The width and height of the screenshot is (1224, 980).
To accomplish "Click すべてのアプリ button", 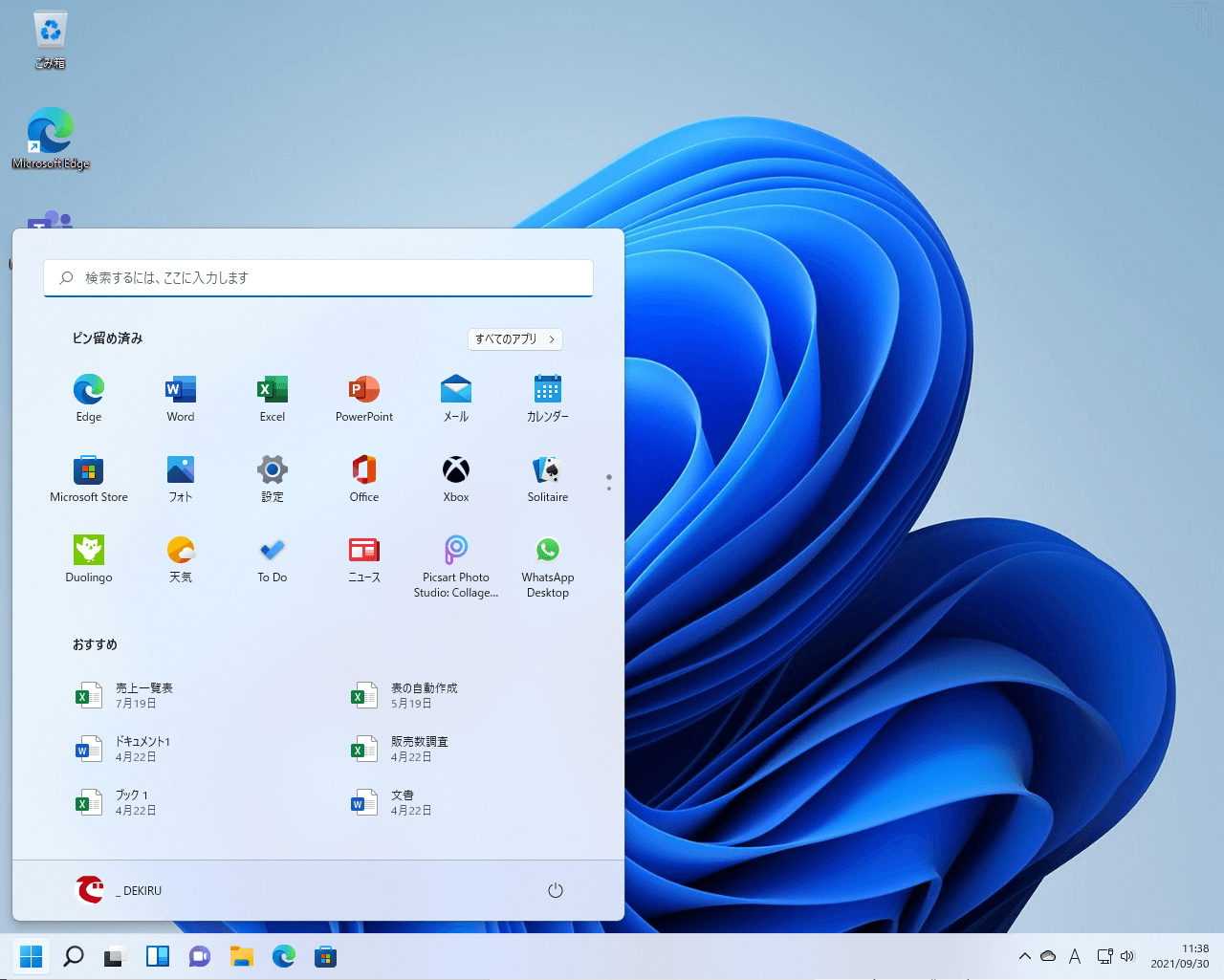I will pyautogui.click(x=515, y=339).
